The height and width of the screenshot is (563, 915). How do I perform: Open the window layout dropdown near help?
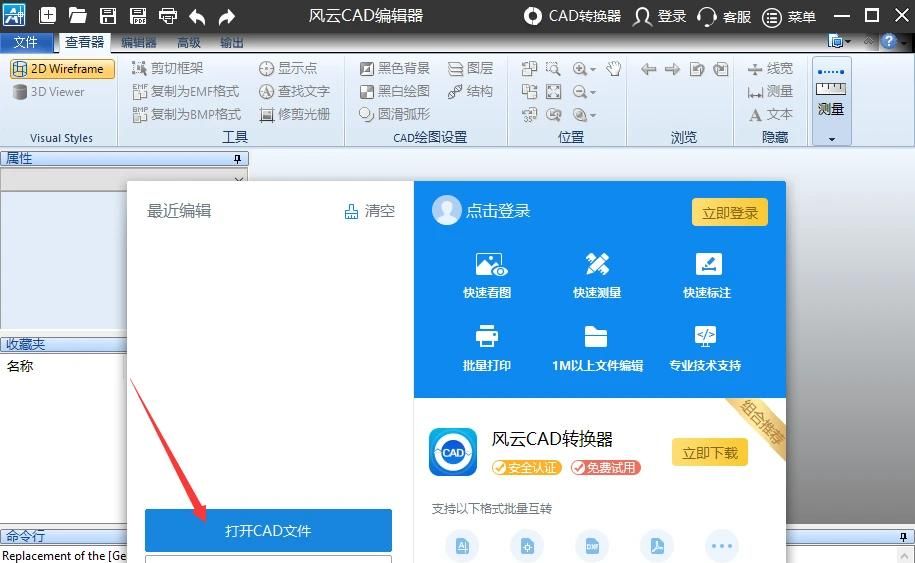[x=839, y=41]
